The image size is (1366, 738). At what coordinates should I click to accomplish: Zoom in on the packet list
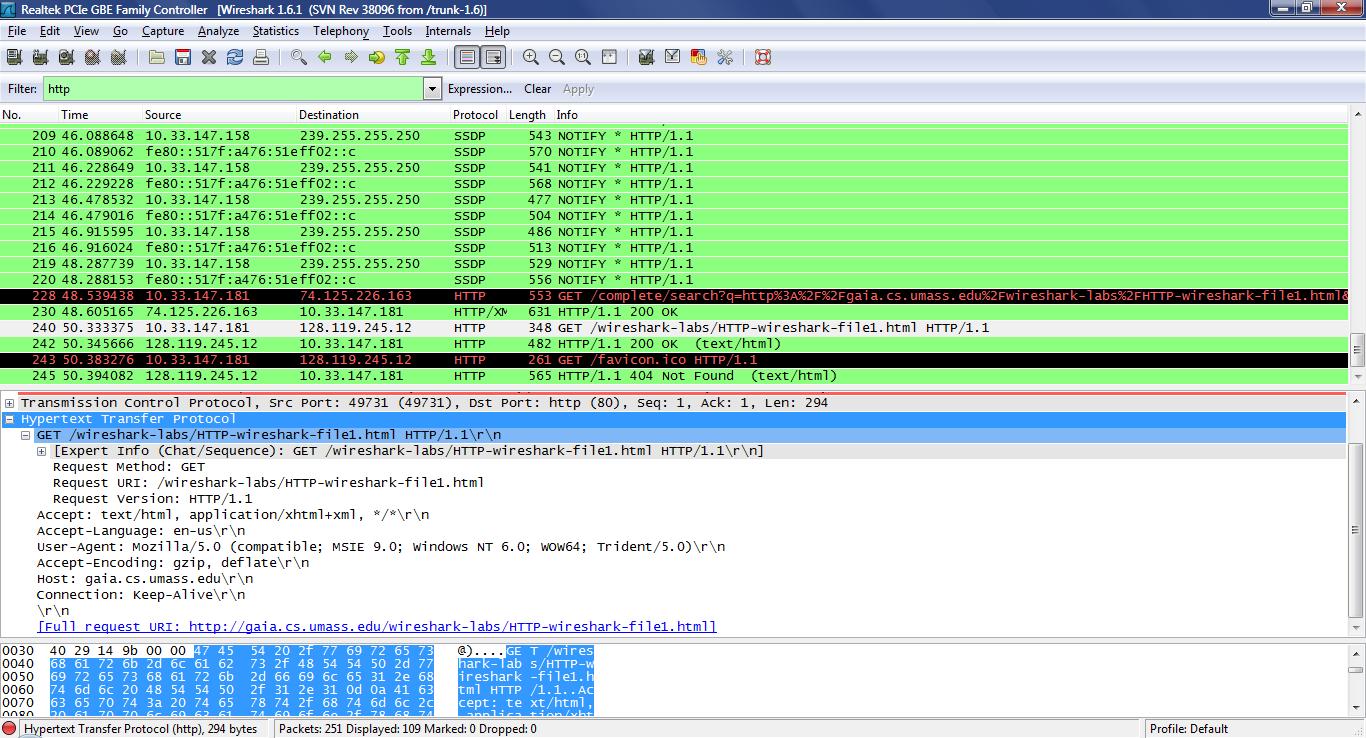click(531, 57)
